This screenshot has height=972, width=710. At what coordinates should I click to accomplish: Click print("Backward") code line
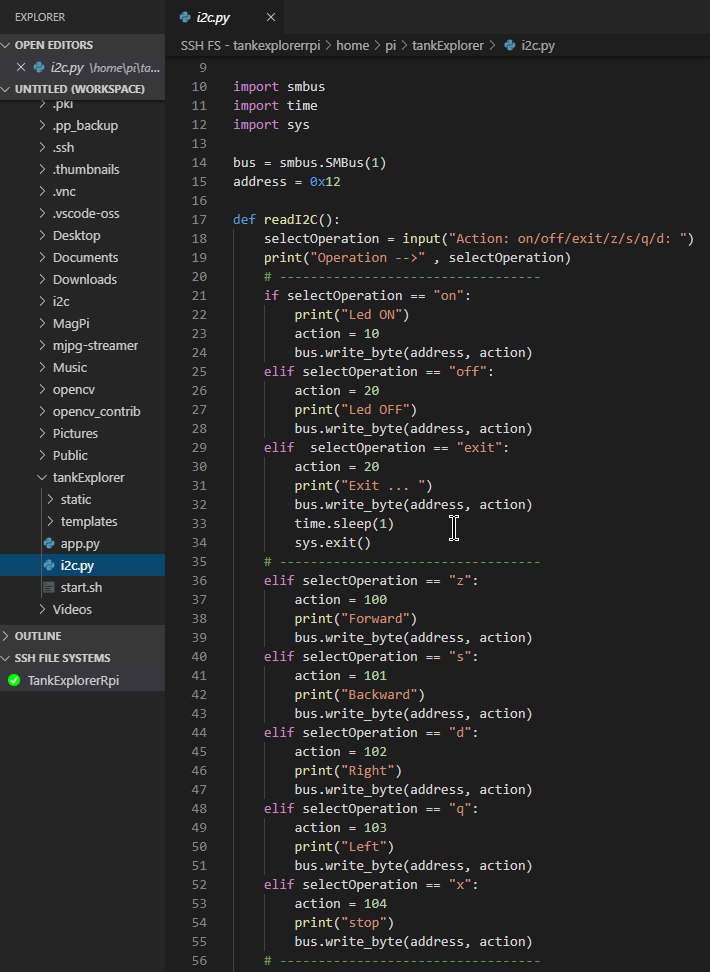tap(360, 695)
